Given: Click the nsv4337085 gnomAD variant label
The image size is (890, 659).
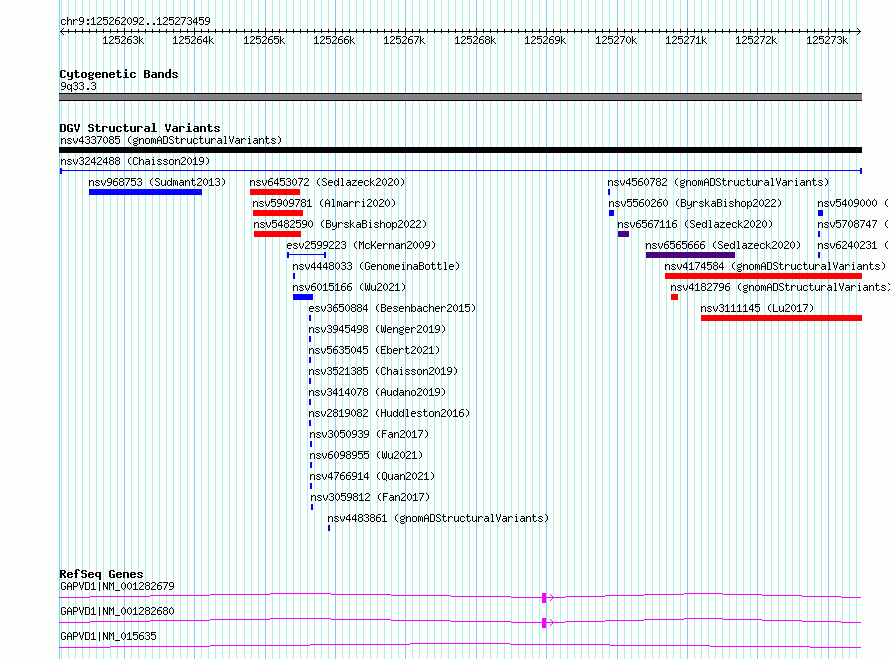Looking at the screenshot, I should tap(171, 140).
